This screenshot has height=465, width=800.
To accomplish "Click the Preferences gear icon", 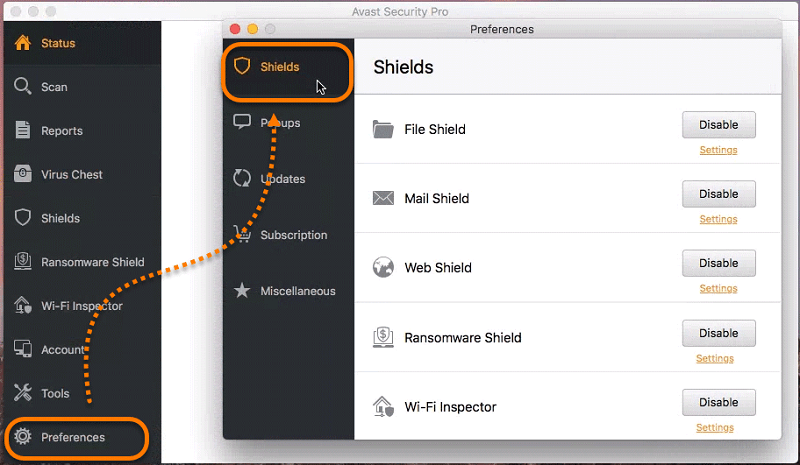I will pos(22,436).
